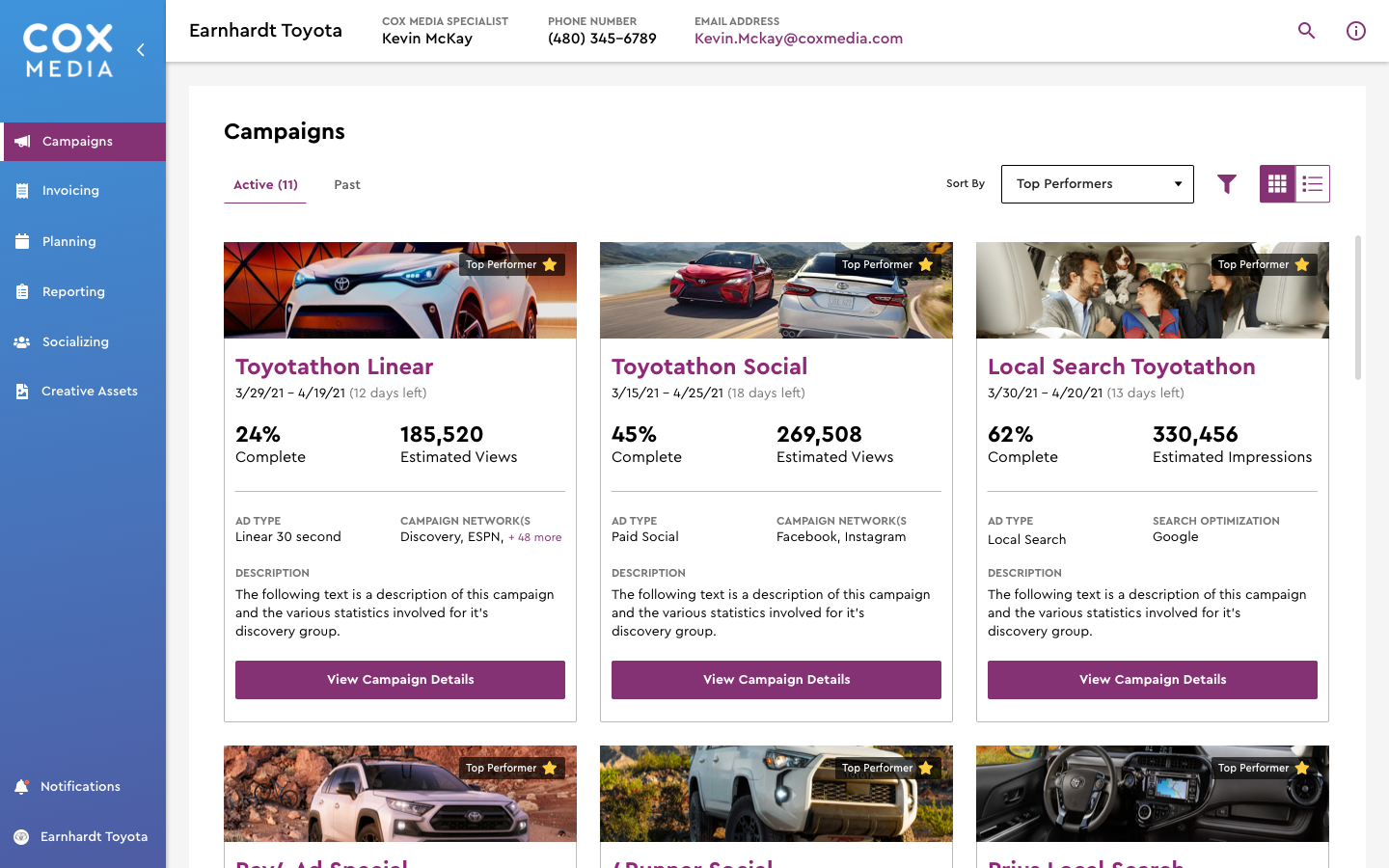Screen dimensions: 1389x868
Task: View Campaign Details for Toyotathon Social
Action: (776, 680)
